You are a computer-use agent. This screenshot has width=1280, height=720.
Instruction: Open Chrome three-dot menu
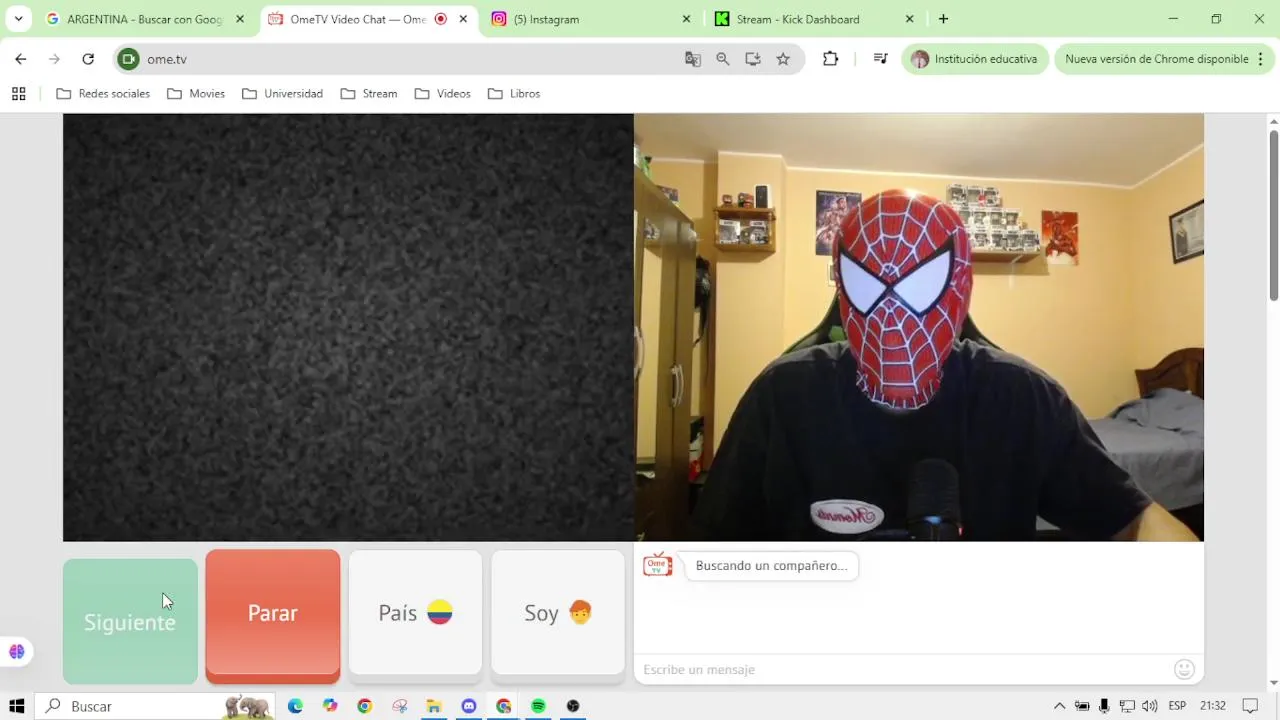click(x=1263, y=59)
